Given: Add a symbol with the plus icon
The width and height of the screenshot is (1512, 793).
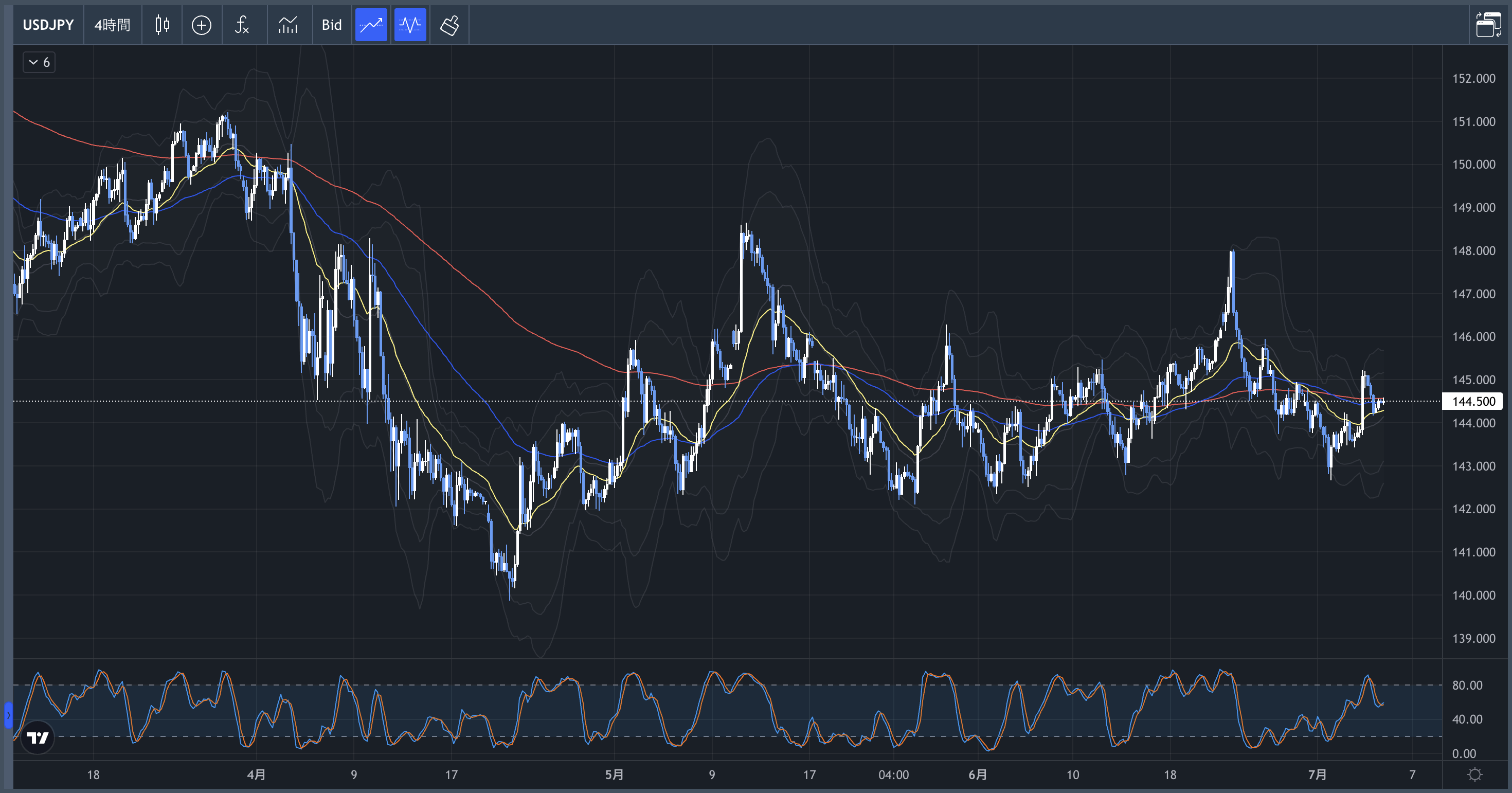Looking at the screenshot, I should 201,25.
